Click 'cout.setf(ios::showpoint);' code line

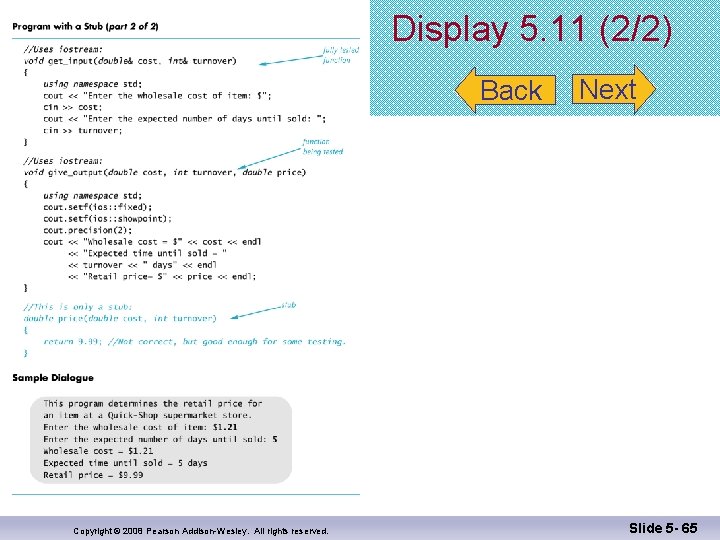107,219
